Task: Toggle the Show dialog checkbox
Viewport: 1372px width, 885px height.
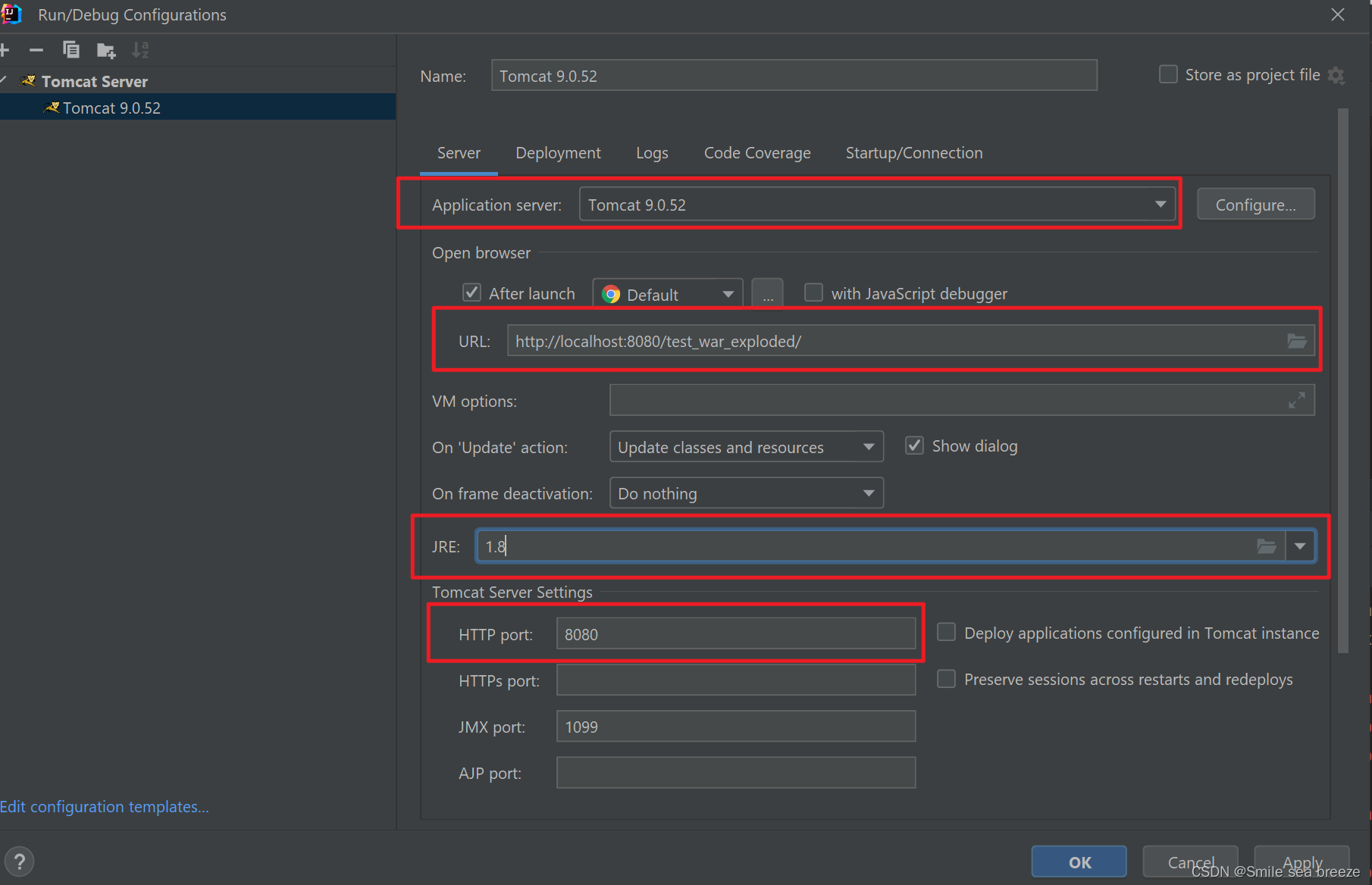Action: coord(914,446)
